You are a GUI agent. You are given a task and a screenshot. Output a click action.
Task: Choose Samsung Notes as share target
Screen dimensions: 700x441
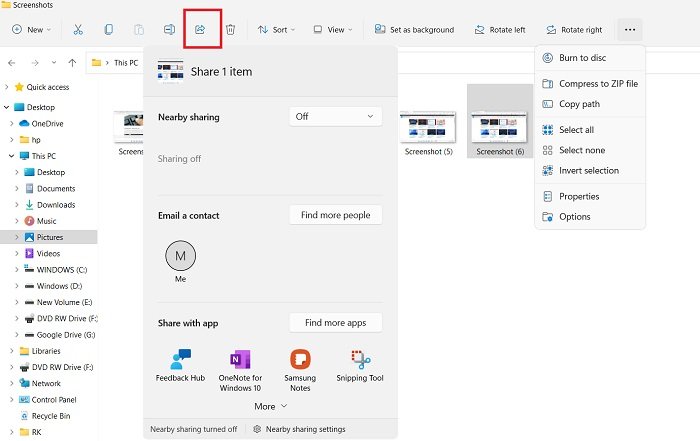[300, 366]
